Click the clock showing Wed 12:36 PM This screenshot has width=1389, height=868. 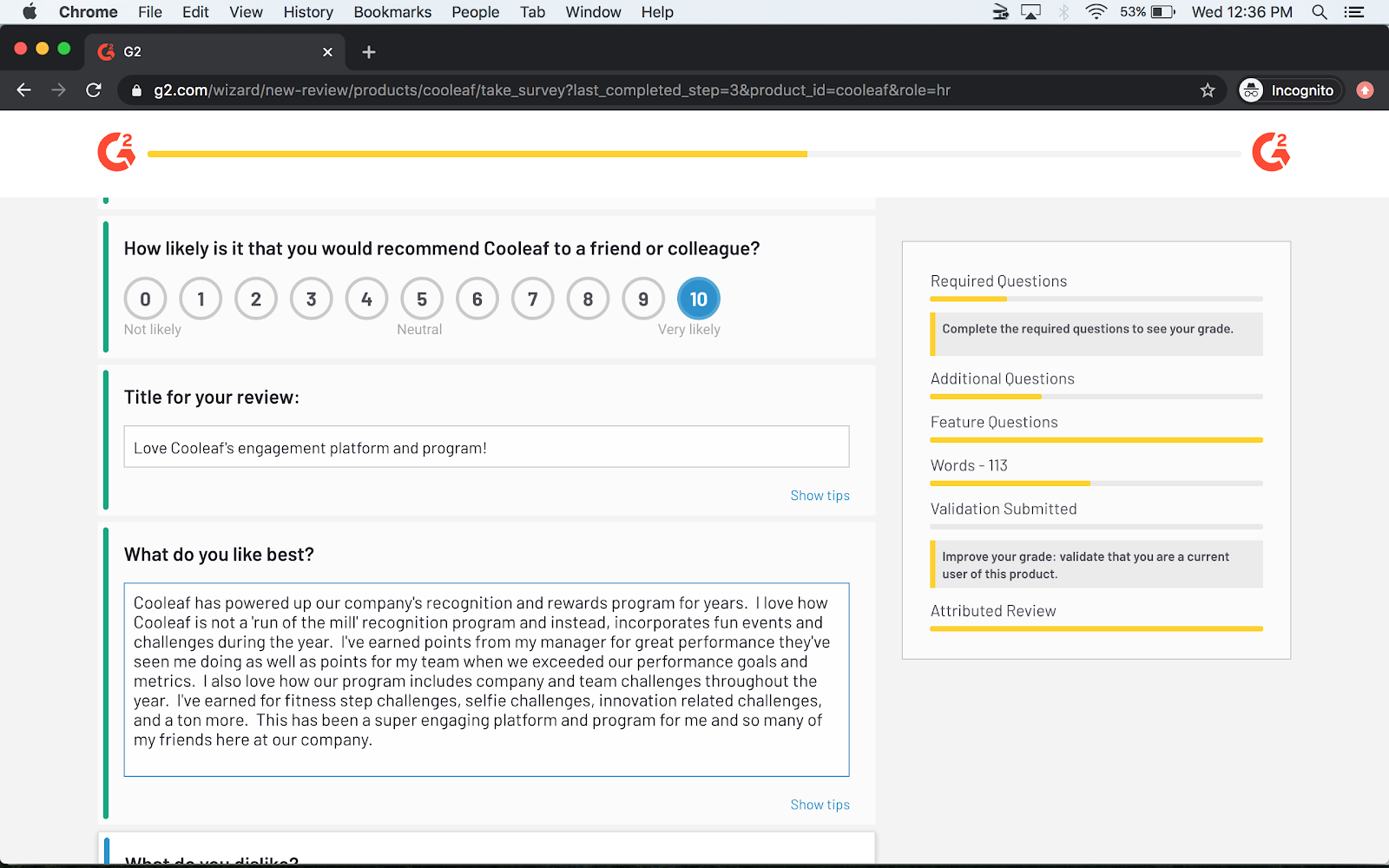click(x=1241, y=12)
